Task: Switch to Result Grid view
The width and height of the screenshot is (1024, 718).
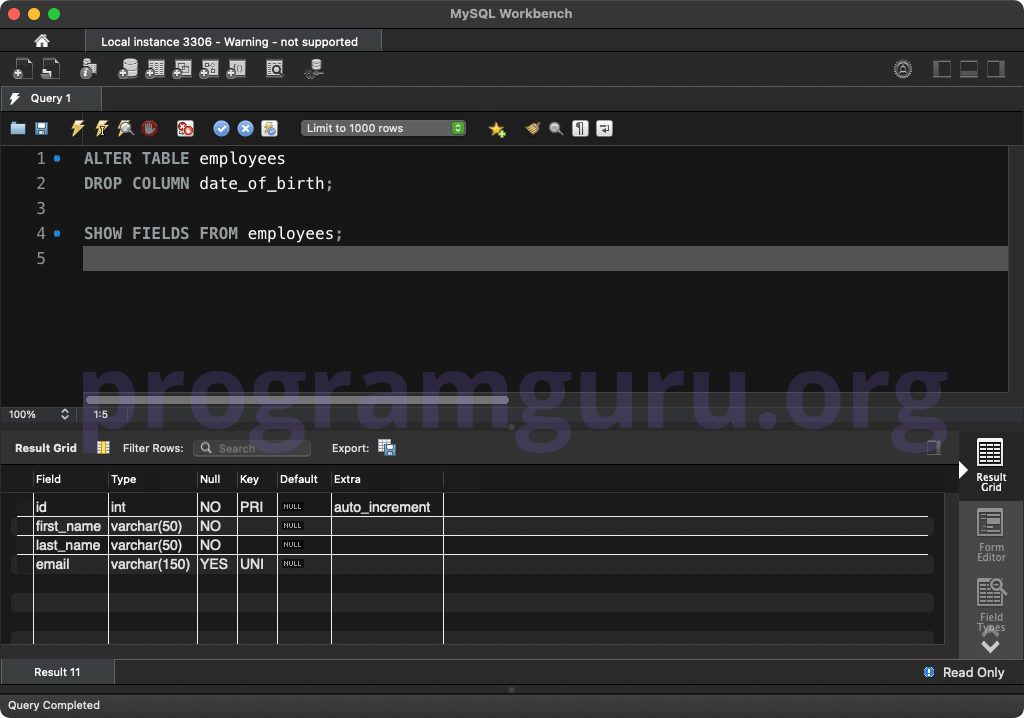Action: coord(991,465)
